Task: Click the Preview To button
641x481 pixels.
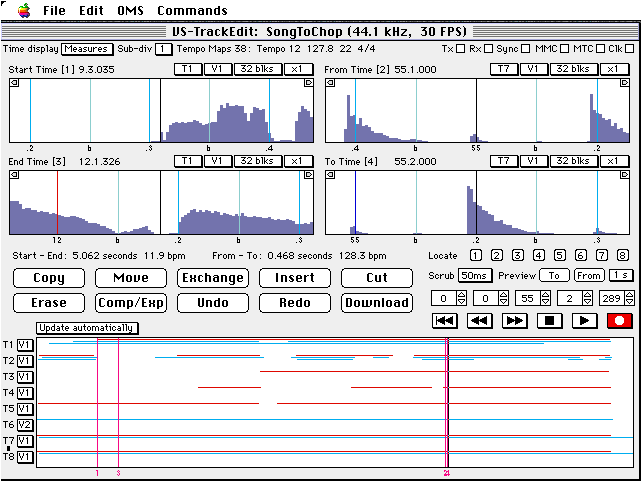Action: 554,275
